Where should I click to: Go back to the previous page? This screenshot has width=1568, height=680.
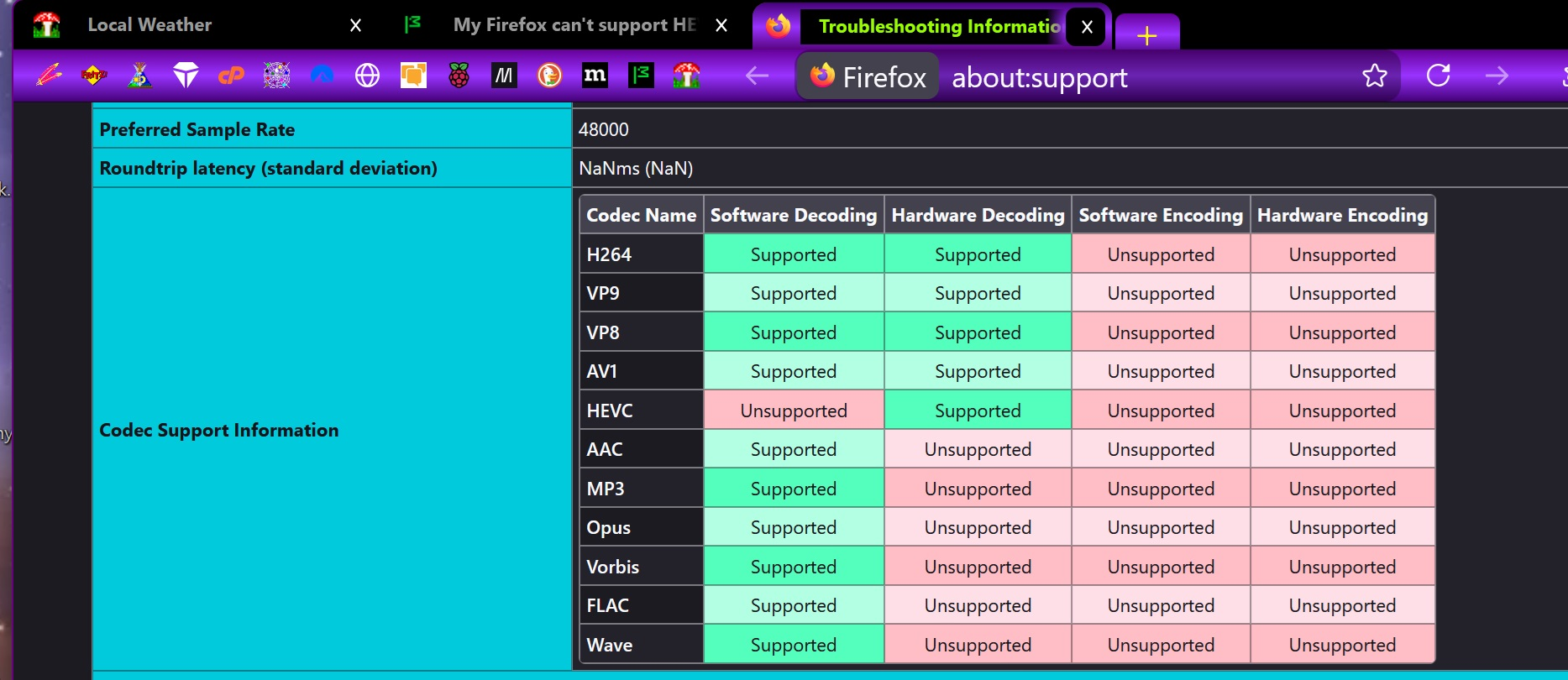point(757,76)
